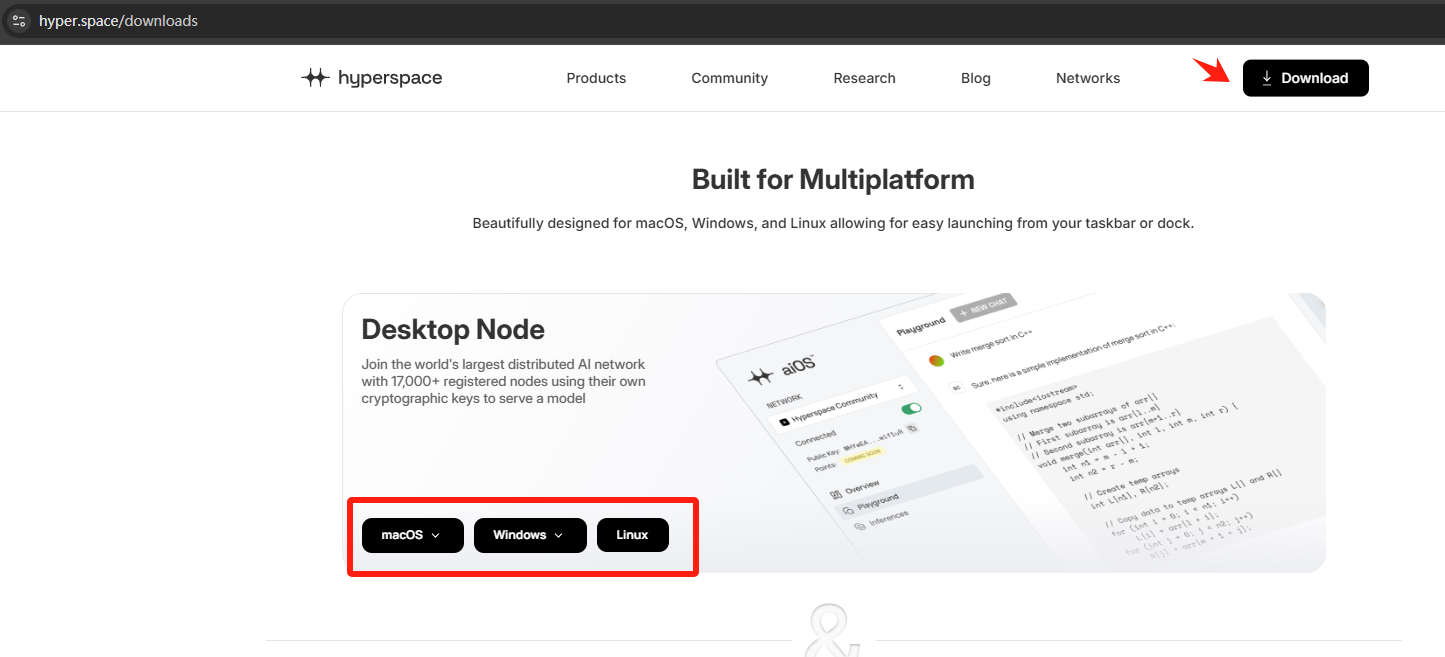Go to the Community menu item
Viewport: 1445px width, 657px height.
tap(729, 78)
